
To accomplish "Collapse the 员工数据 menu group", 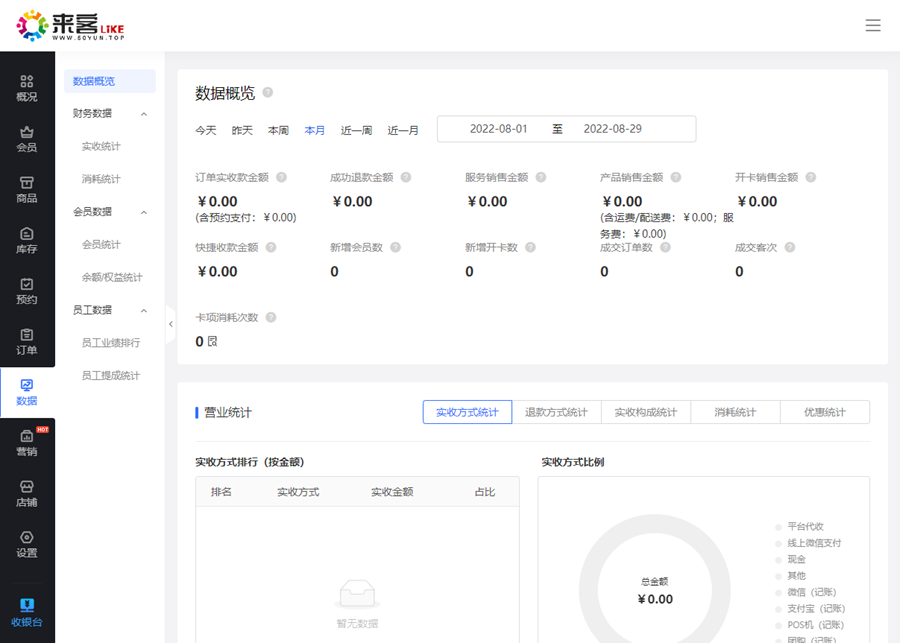I will point(144,310).
